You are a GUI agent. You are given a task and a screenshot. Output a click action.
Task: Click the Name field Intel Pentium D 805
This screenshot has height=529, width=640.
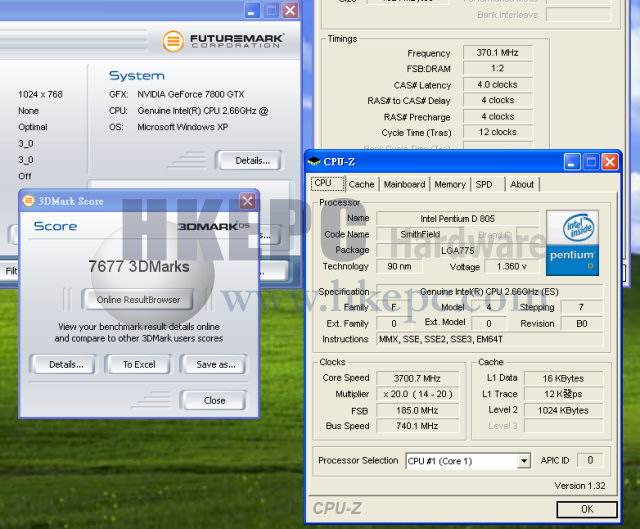coord(458,219)
